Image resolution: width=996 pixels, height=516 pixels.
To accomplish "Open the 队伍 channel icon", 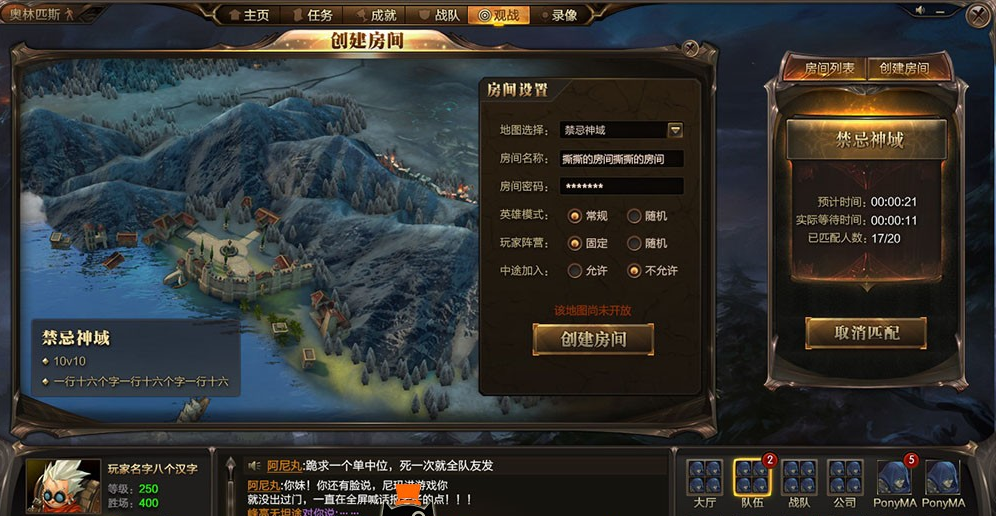I will point(752,478).
